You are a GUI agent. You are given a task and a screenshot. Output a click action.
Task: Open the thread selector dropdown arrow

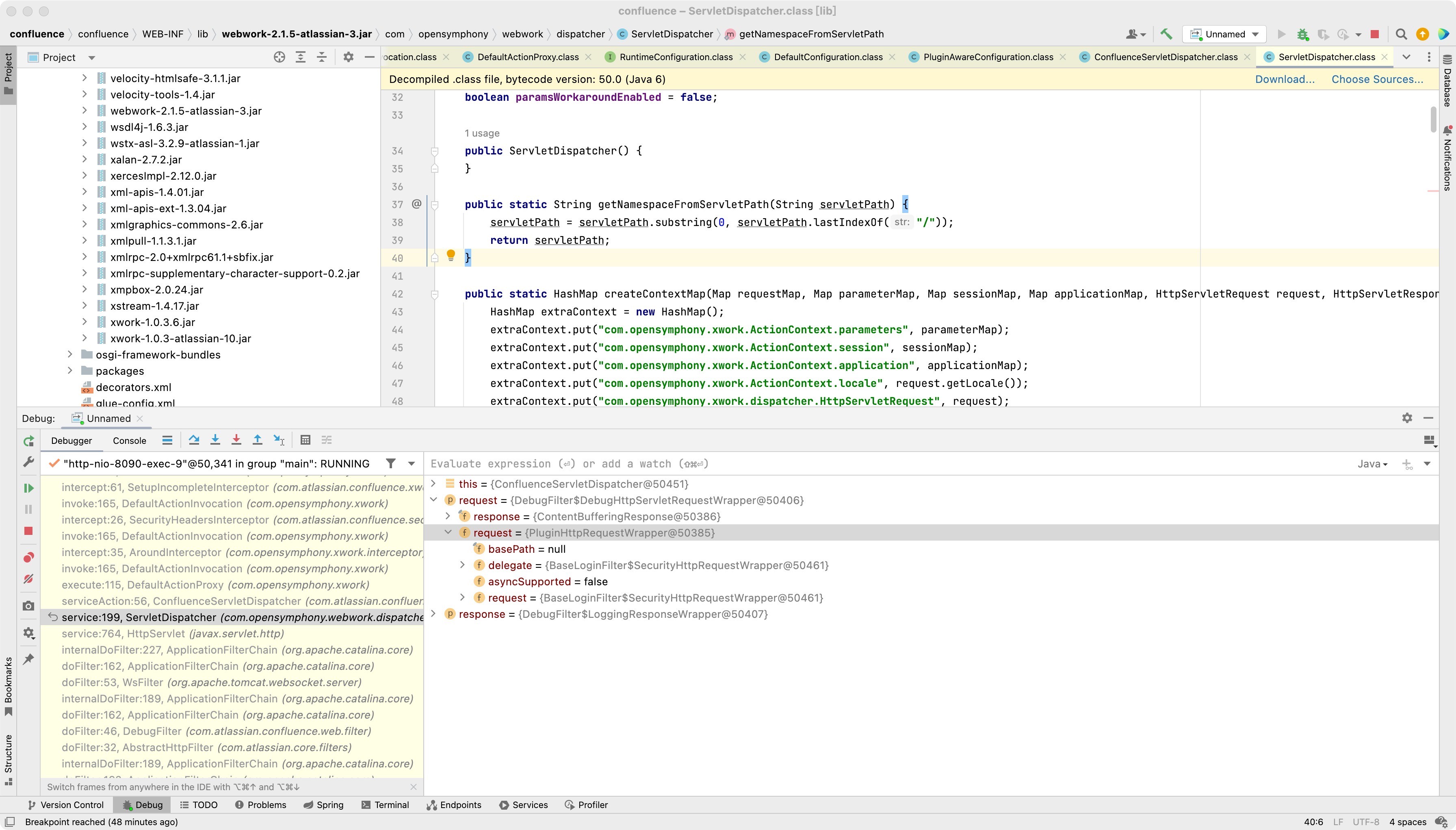coord(411,463)
